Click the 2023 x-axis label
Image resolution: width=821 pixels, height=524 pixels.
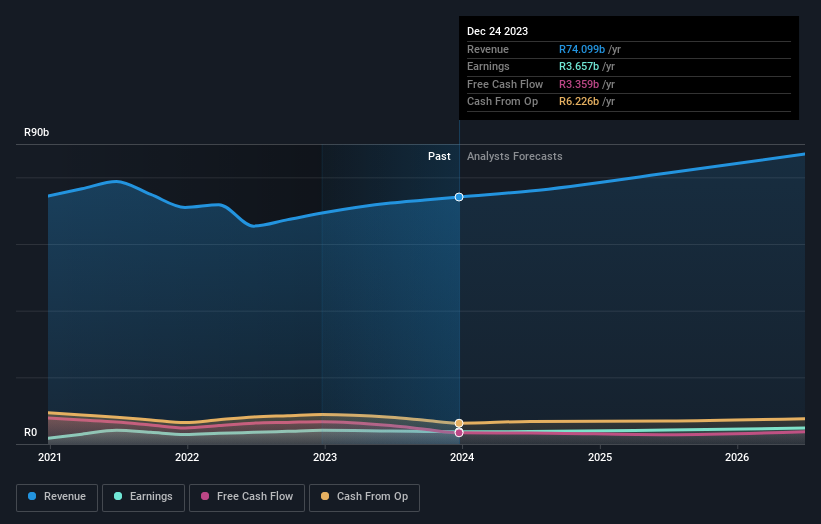pos(325,457)
